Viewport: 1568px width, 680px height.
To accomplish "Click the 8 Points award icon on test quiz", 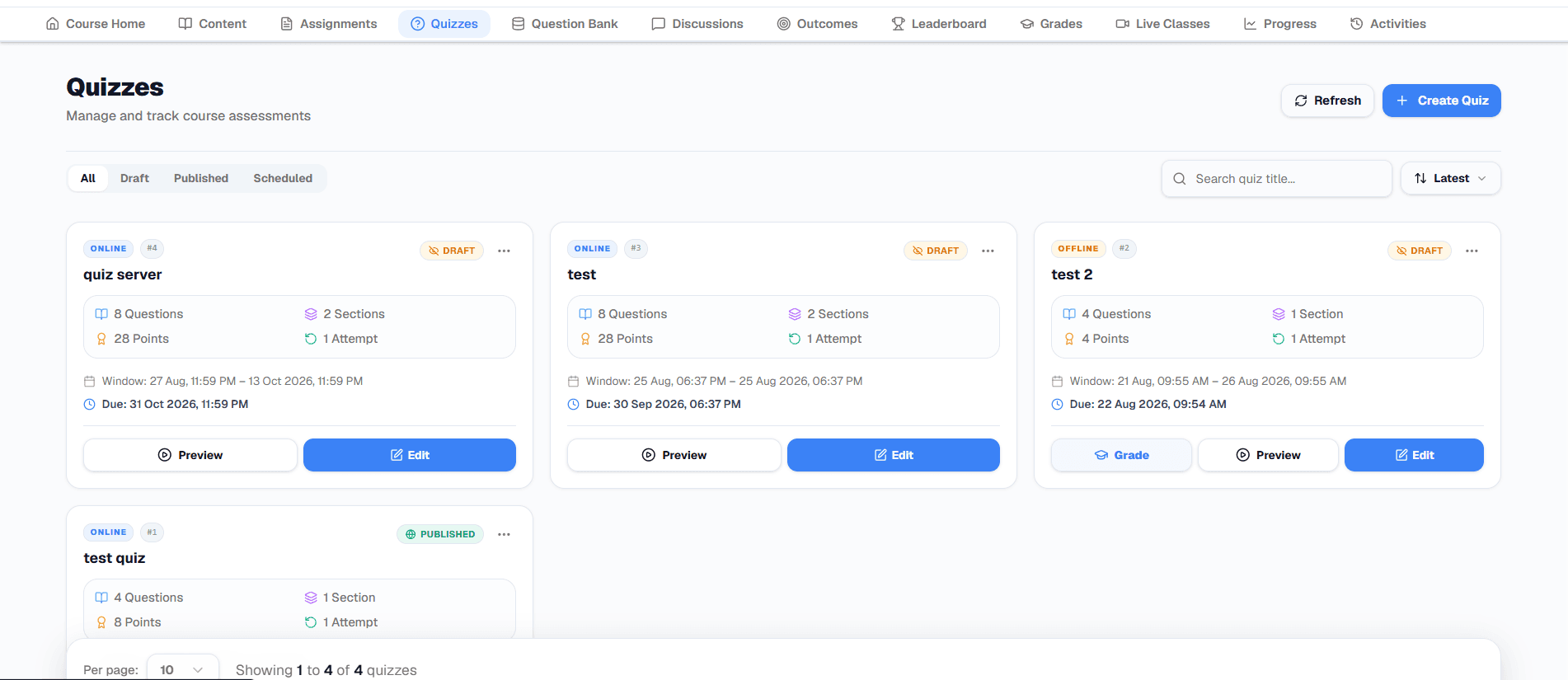I will 101,622.
